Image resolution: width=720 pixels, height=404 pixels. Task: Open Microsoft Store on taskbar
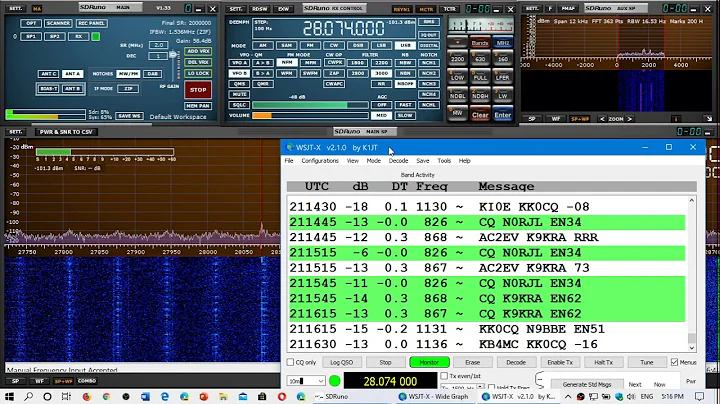pos(262,396)
